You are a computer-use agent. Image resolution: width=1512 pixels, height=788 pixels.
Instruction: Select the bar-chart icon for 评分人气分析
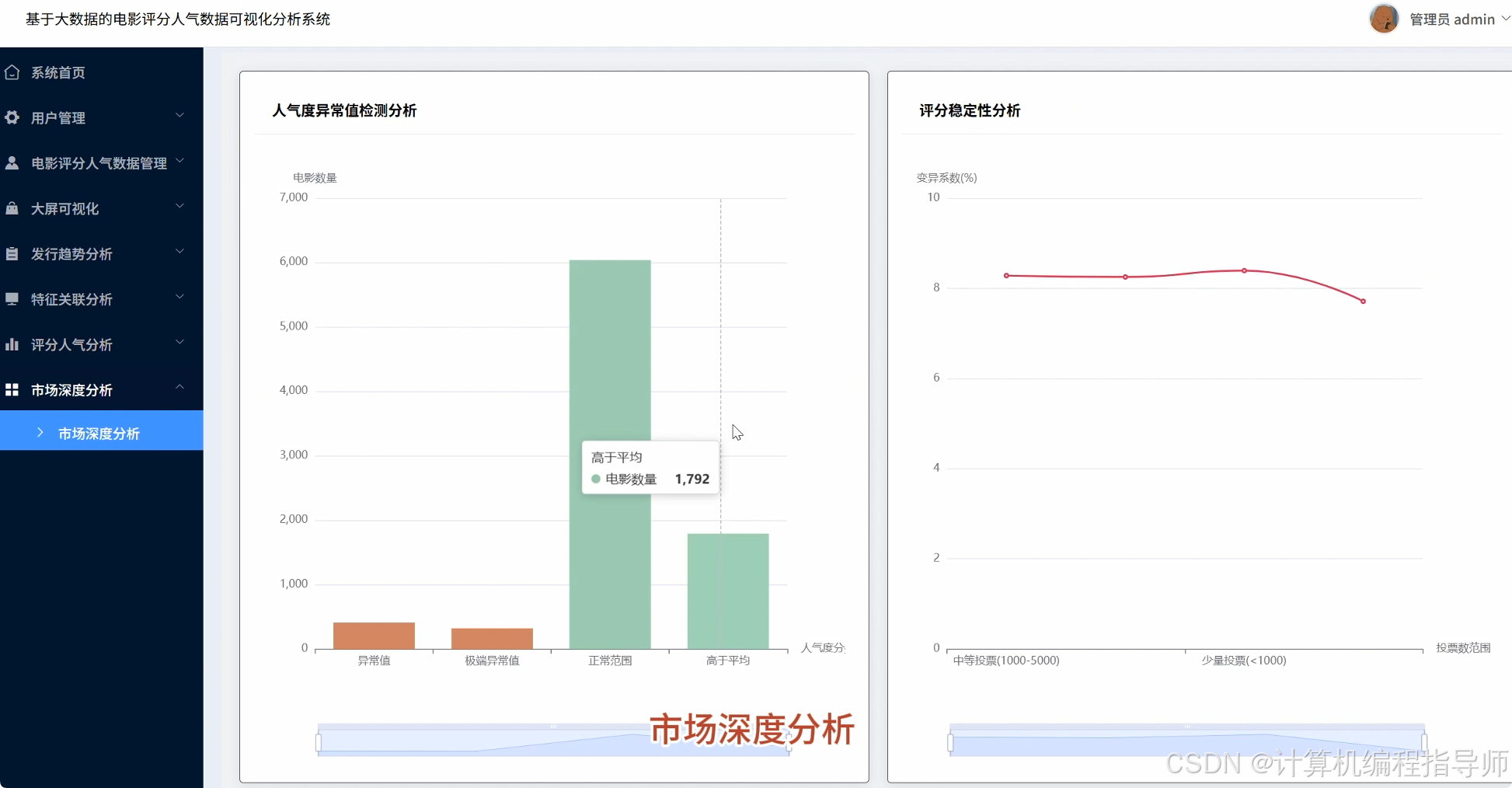[12, 343]
